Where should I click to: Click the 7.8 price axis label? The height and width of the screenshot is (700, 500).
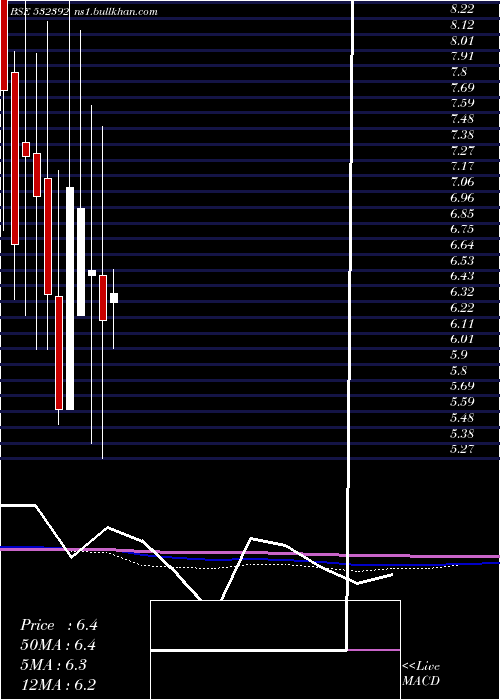(459, 72)
